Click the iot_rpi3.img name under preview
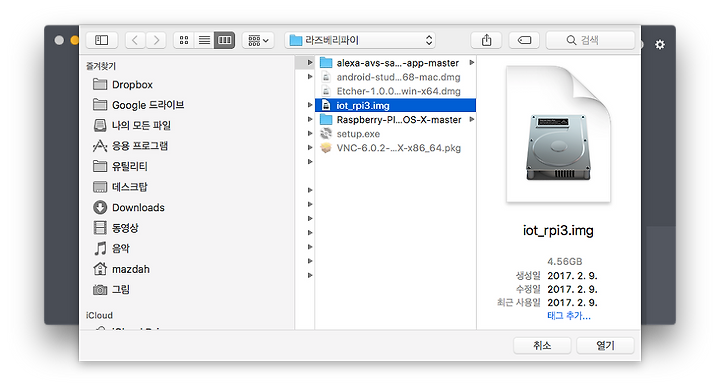Viewport: 720px width, 388px height. (558, 231)
